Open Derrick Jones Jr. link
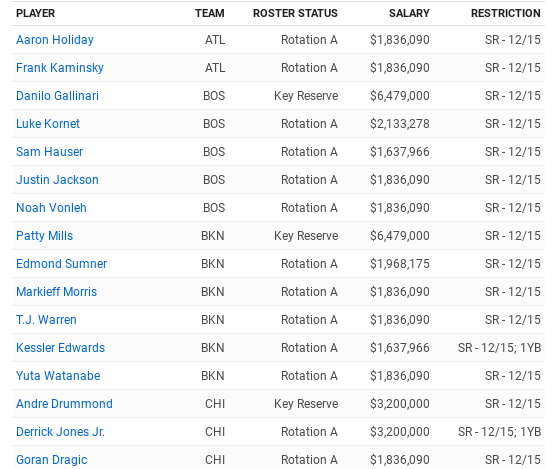 point(60,432)
